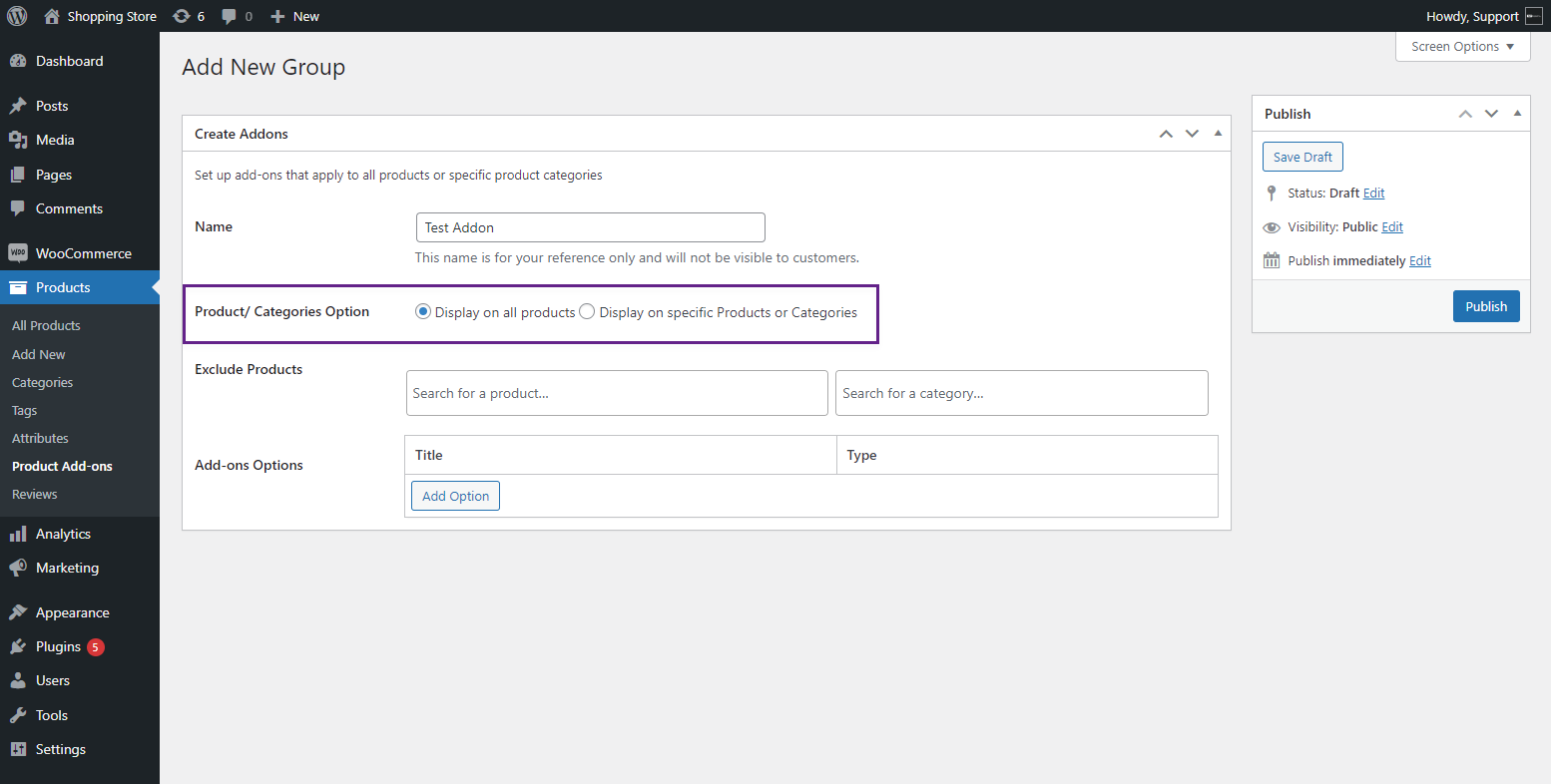This screenshot has height=784, width=1551.
Task: Click the Products archive icon
Action: coord(18,287)
